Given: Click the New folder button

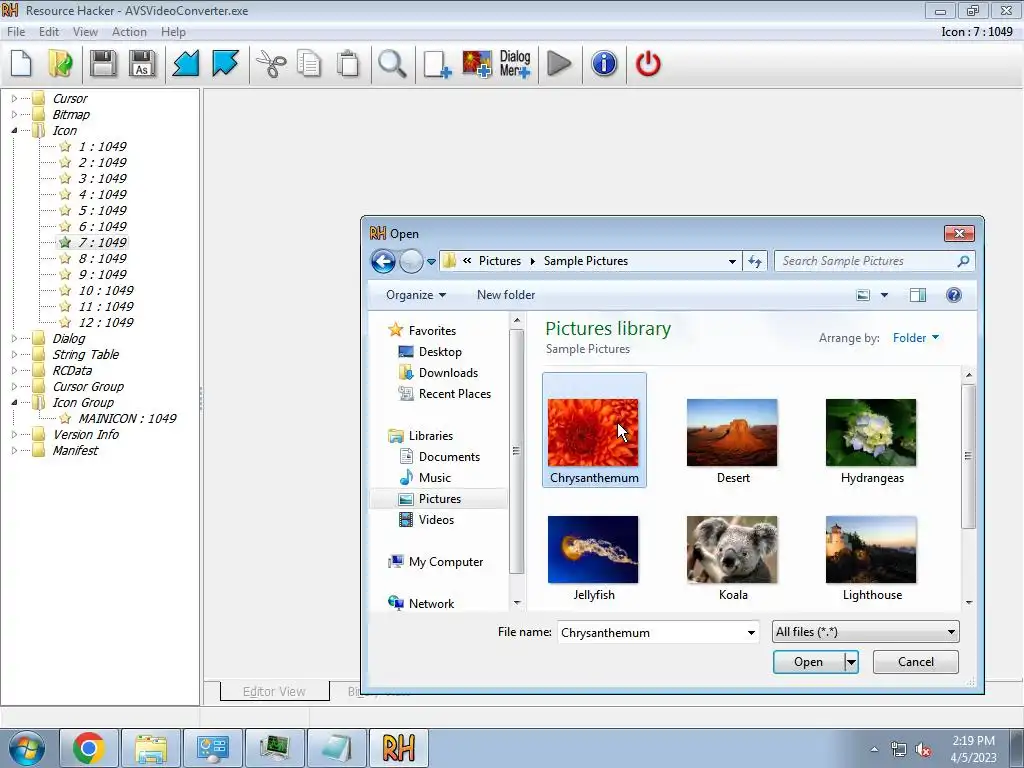Looking at the screenshot, I should coord(505,295).
